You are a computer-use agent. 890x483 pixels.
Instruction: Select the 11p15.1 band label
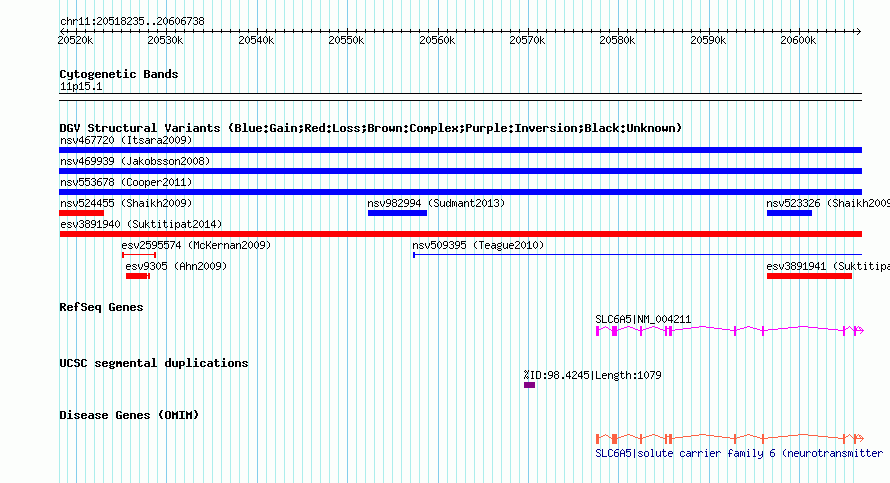coord(81,86)
